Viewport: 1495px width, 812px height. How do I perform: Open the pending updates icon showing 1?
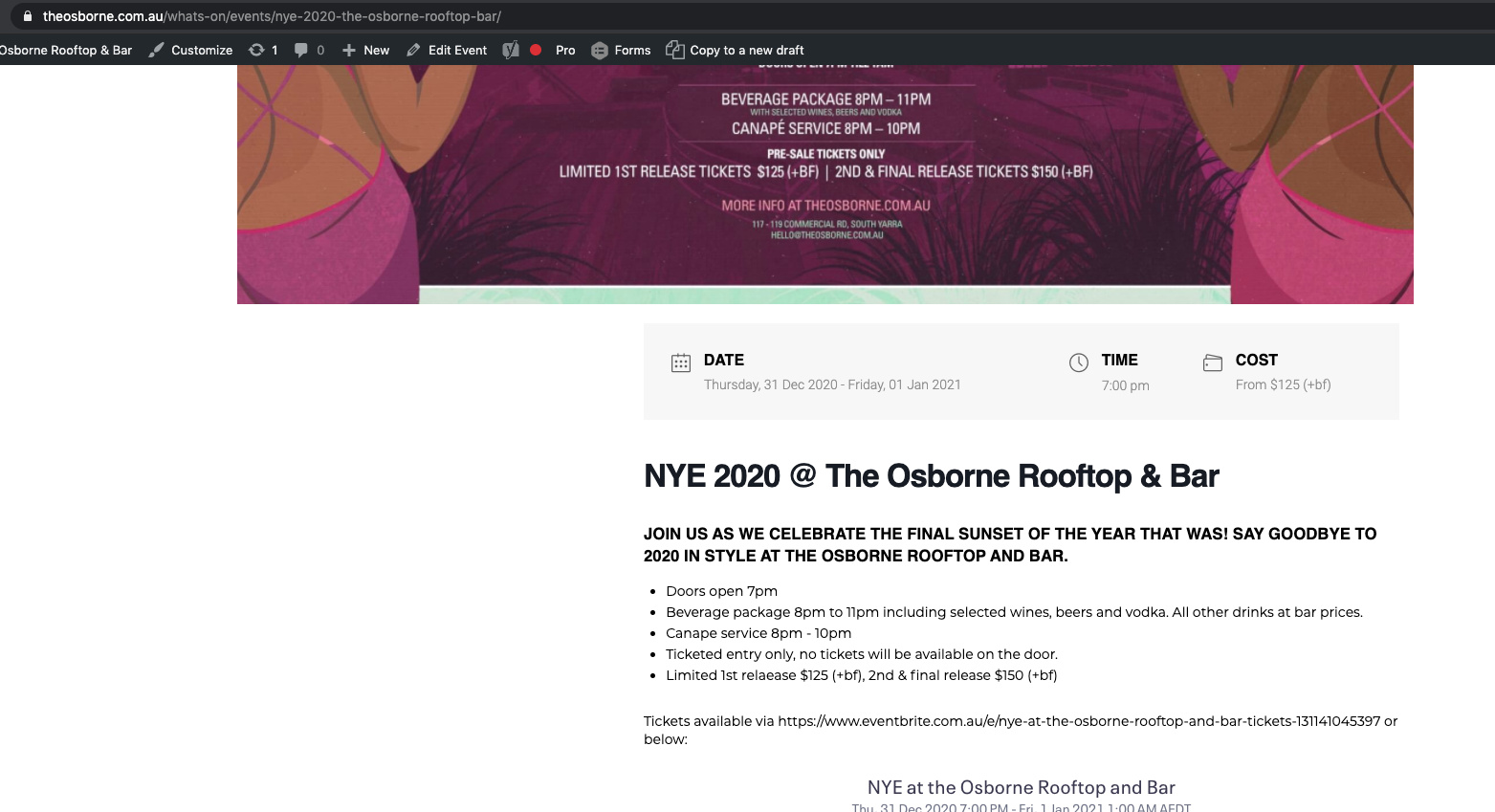(x=263, y=50)
